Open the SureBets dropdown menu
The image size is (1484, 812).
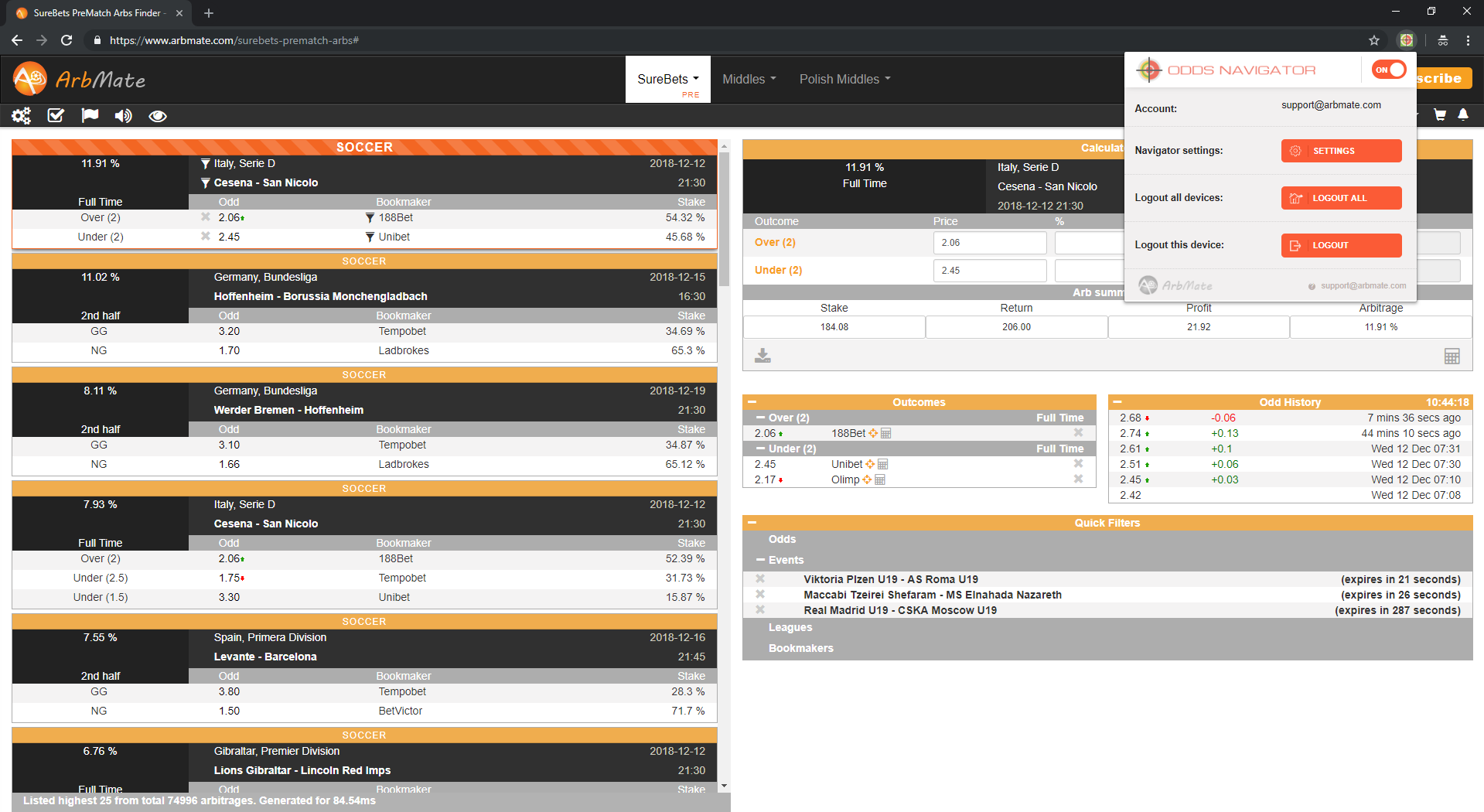667,79
